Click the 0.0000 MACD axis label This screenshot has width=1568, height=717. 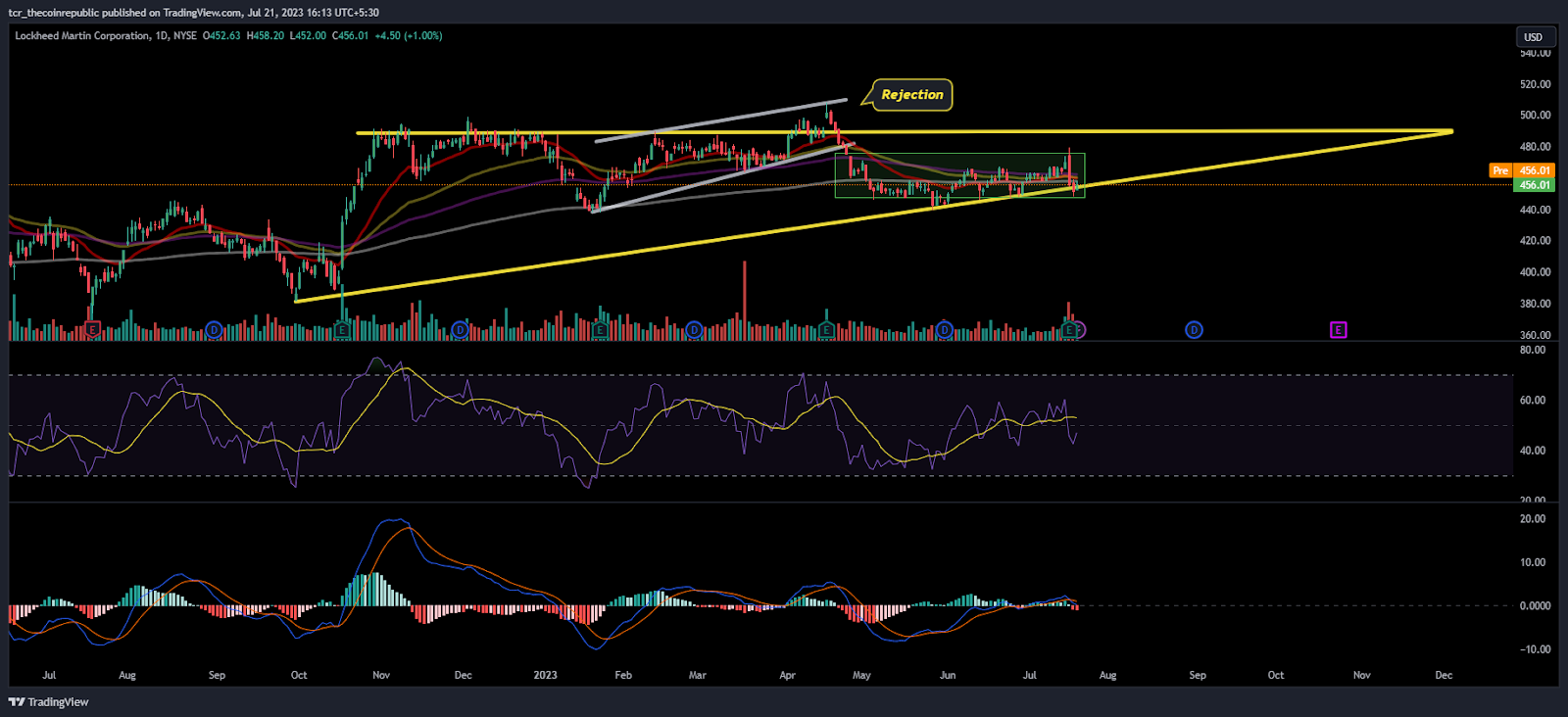[x=1535, y=606]
